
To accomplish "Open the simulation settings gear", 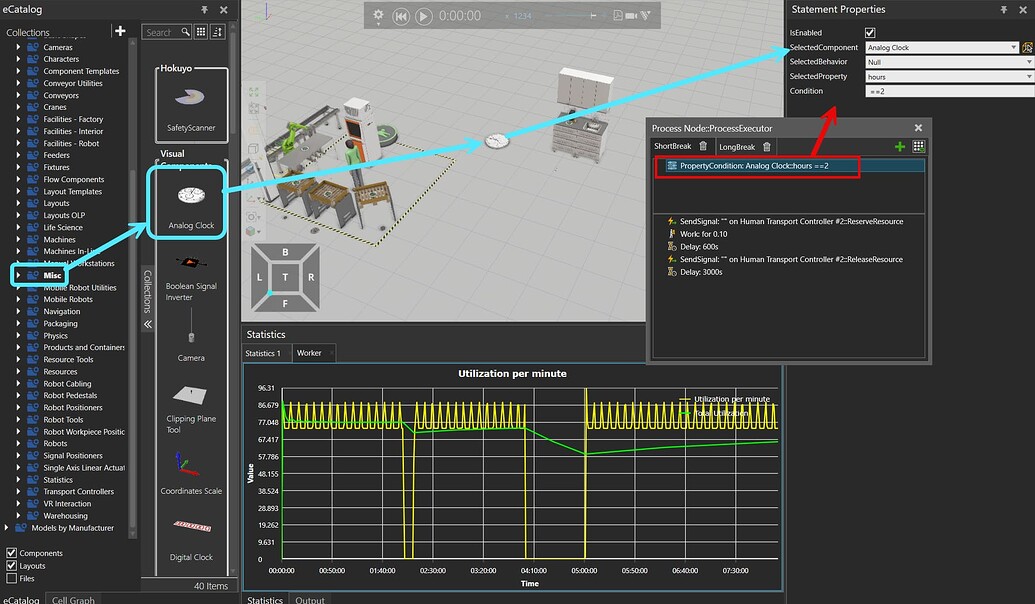I will tap(378, 16).
